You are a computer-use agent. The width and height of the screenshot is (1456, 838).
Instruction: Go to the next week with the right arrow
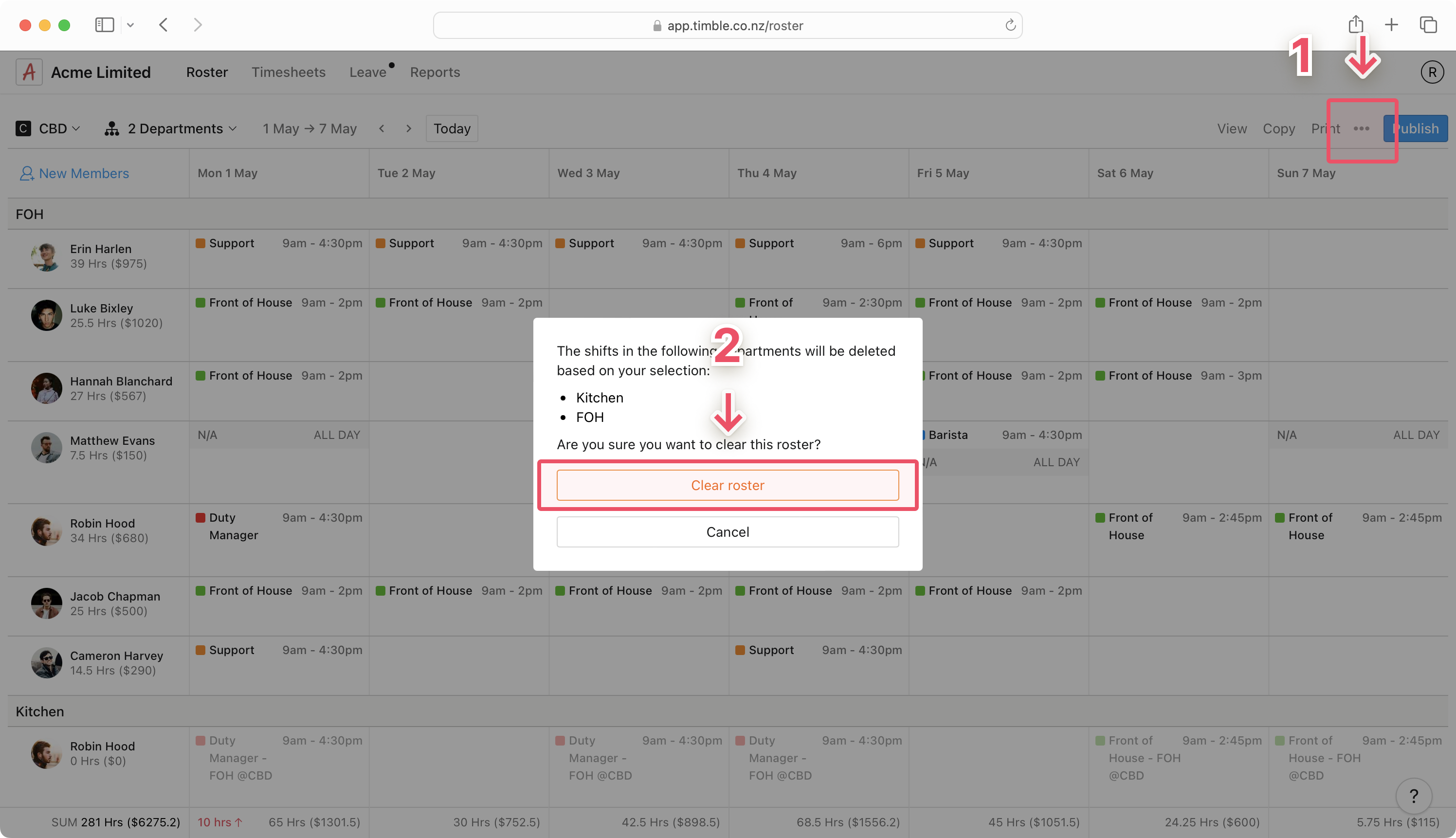tap(409, 128)
